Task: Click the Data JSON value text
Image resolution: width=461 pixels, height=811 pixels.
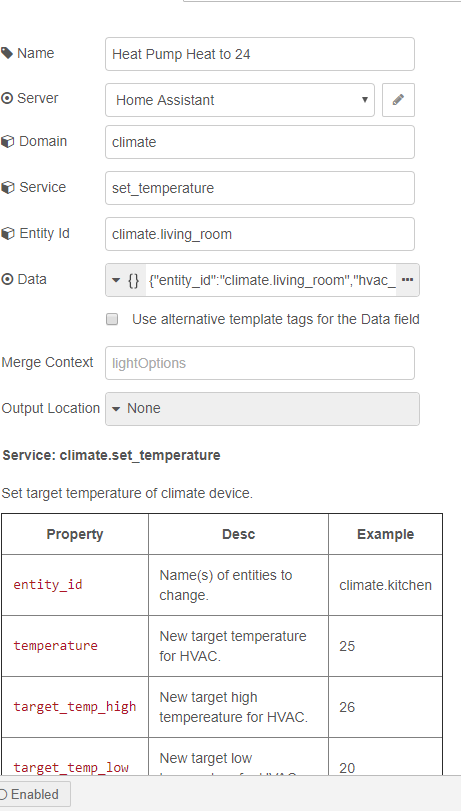Action: tap(271, 280)
